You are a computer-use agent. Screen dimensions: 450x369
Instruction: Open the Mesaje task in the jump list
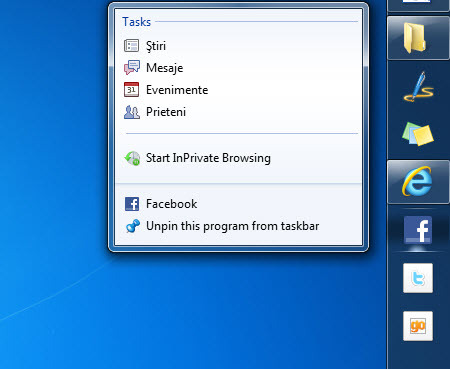pos(238,68)
